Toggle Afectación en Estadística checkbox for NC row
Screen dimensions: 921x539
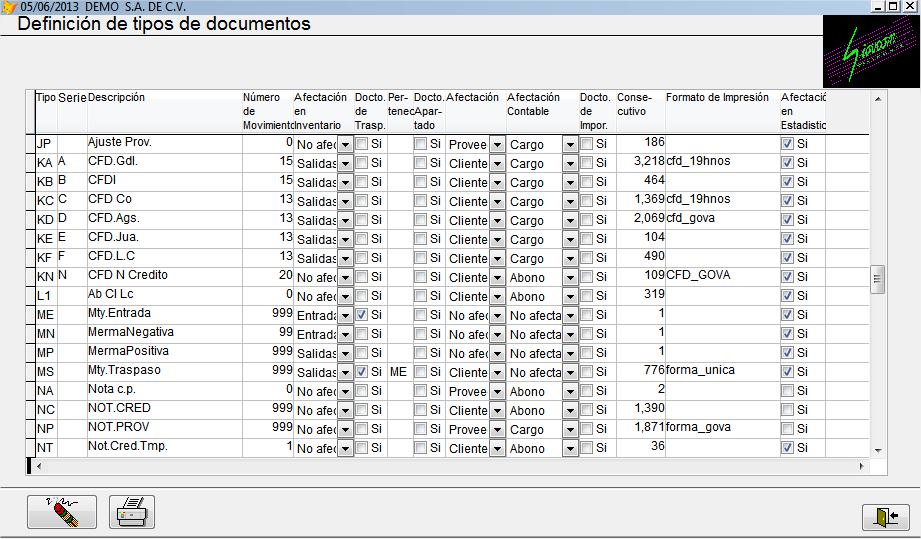pos(788,409)
